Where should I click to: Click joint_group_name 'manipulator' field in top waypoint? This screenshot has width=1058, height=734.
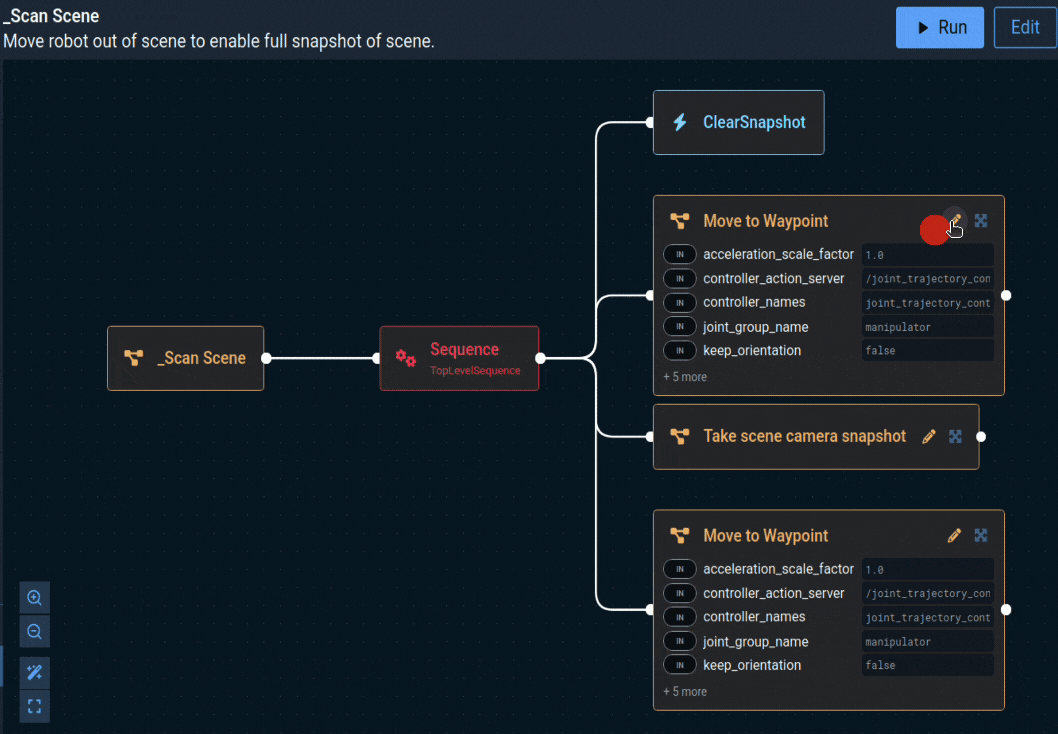tap(928, 327)
